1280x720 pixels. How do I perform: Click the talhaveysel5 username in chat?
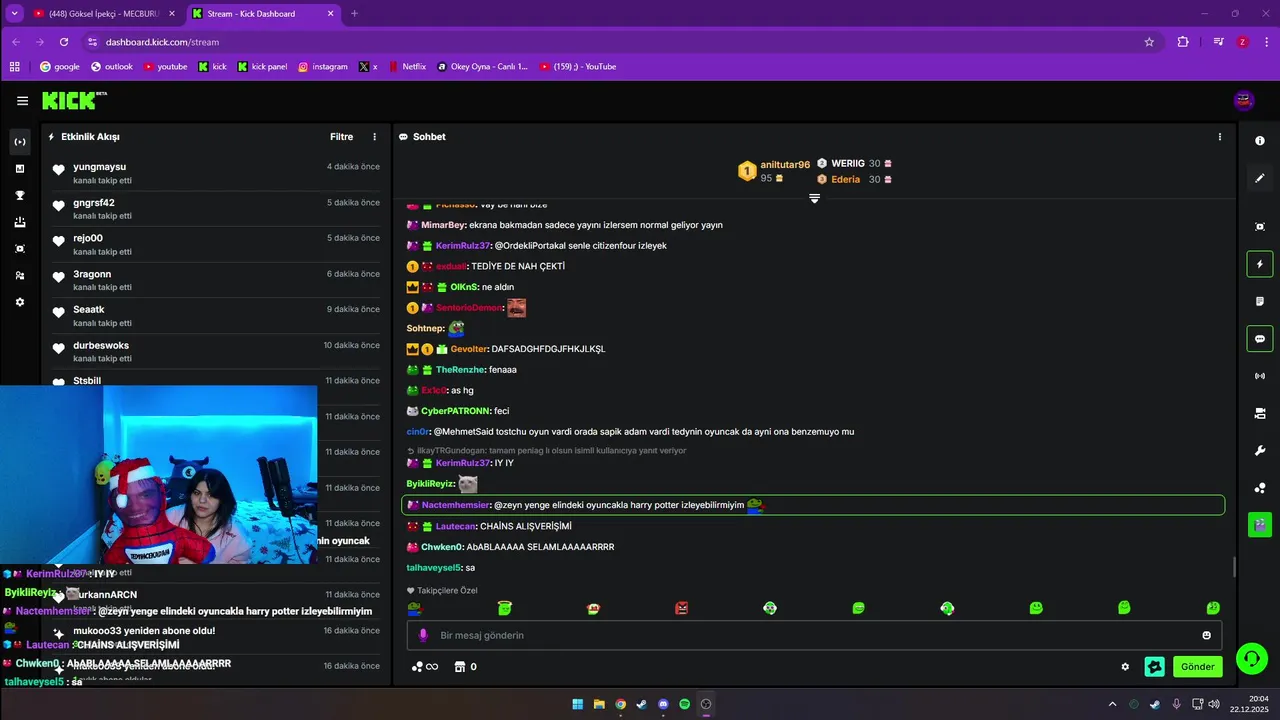click(x=433, y=567)
